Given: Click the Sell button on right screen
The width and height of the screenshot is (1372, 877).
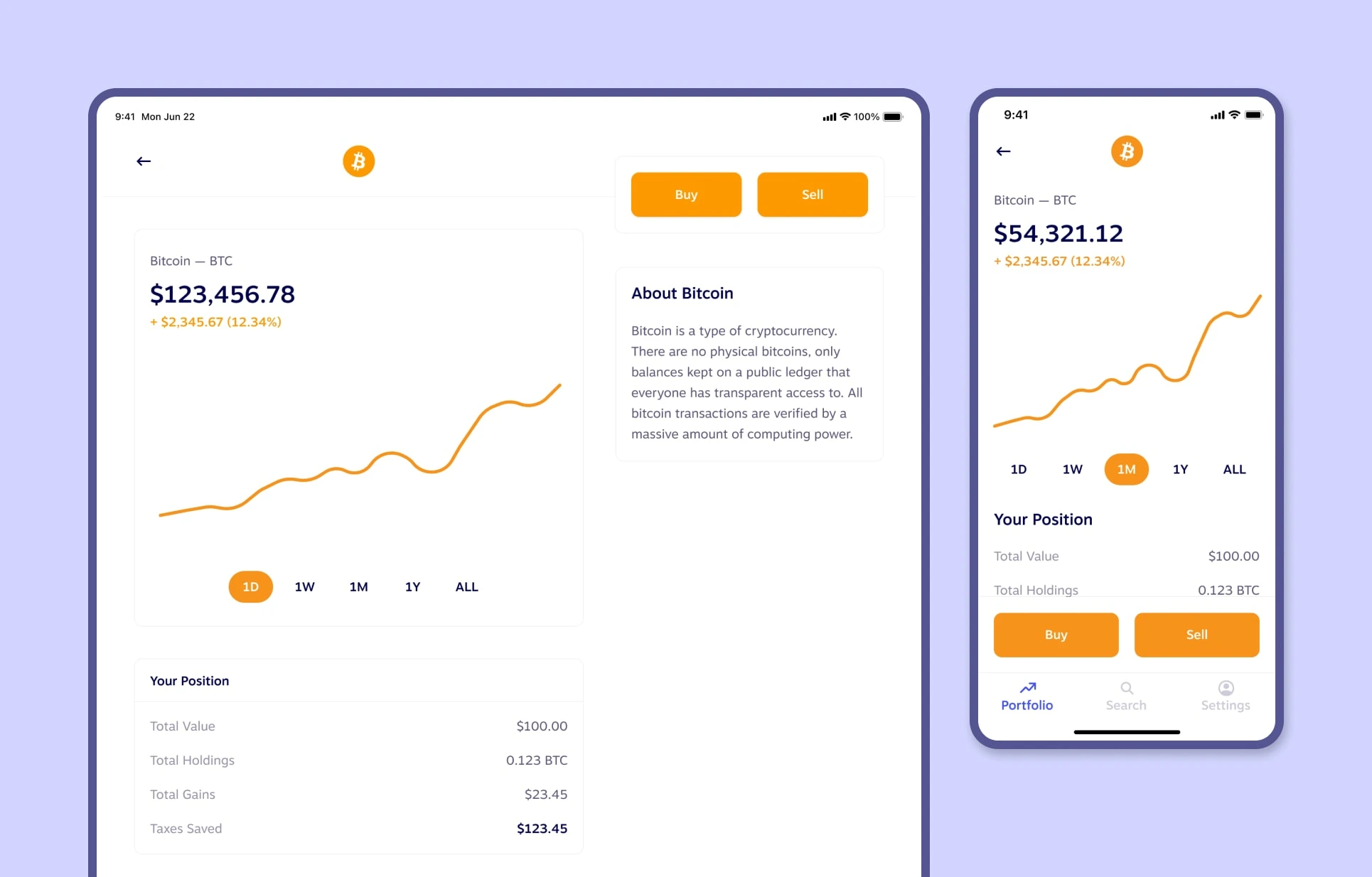Looking at the screenshot, I should (x=1197, y=634).
